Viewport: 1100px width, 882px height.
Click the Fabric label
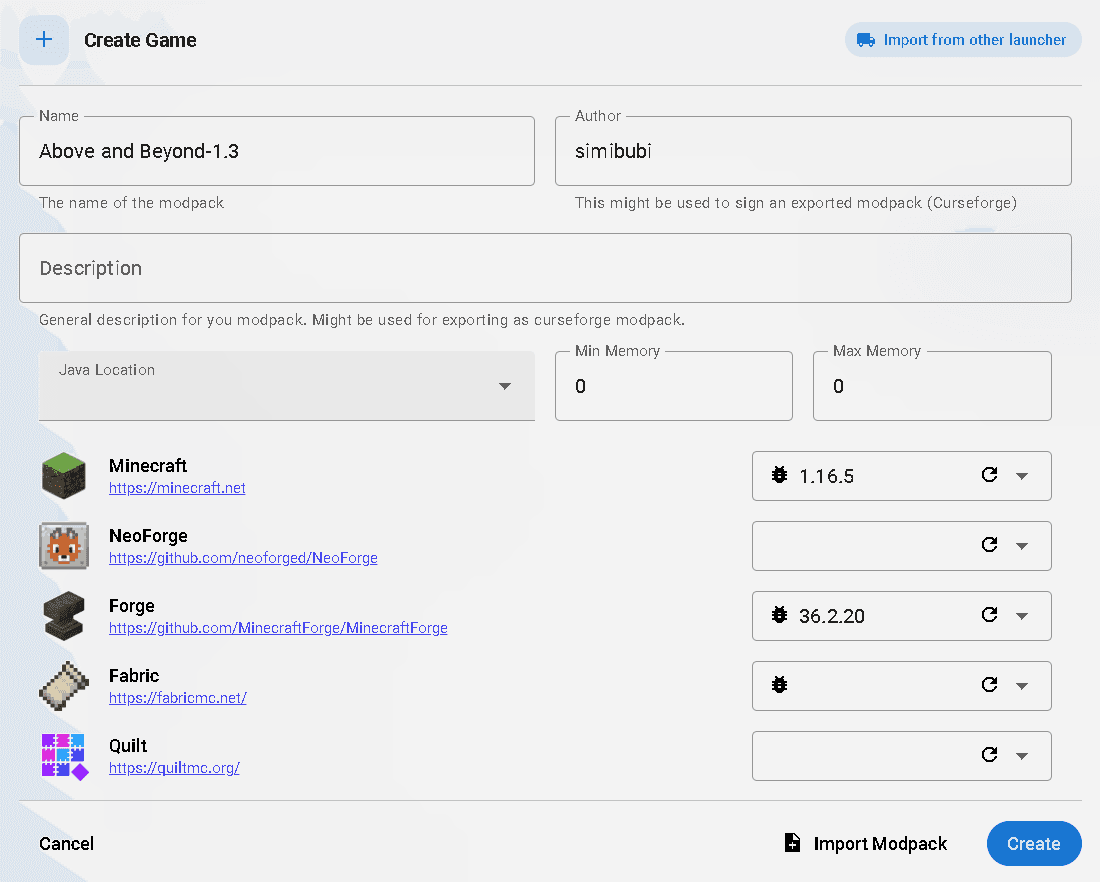134,676
